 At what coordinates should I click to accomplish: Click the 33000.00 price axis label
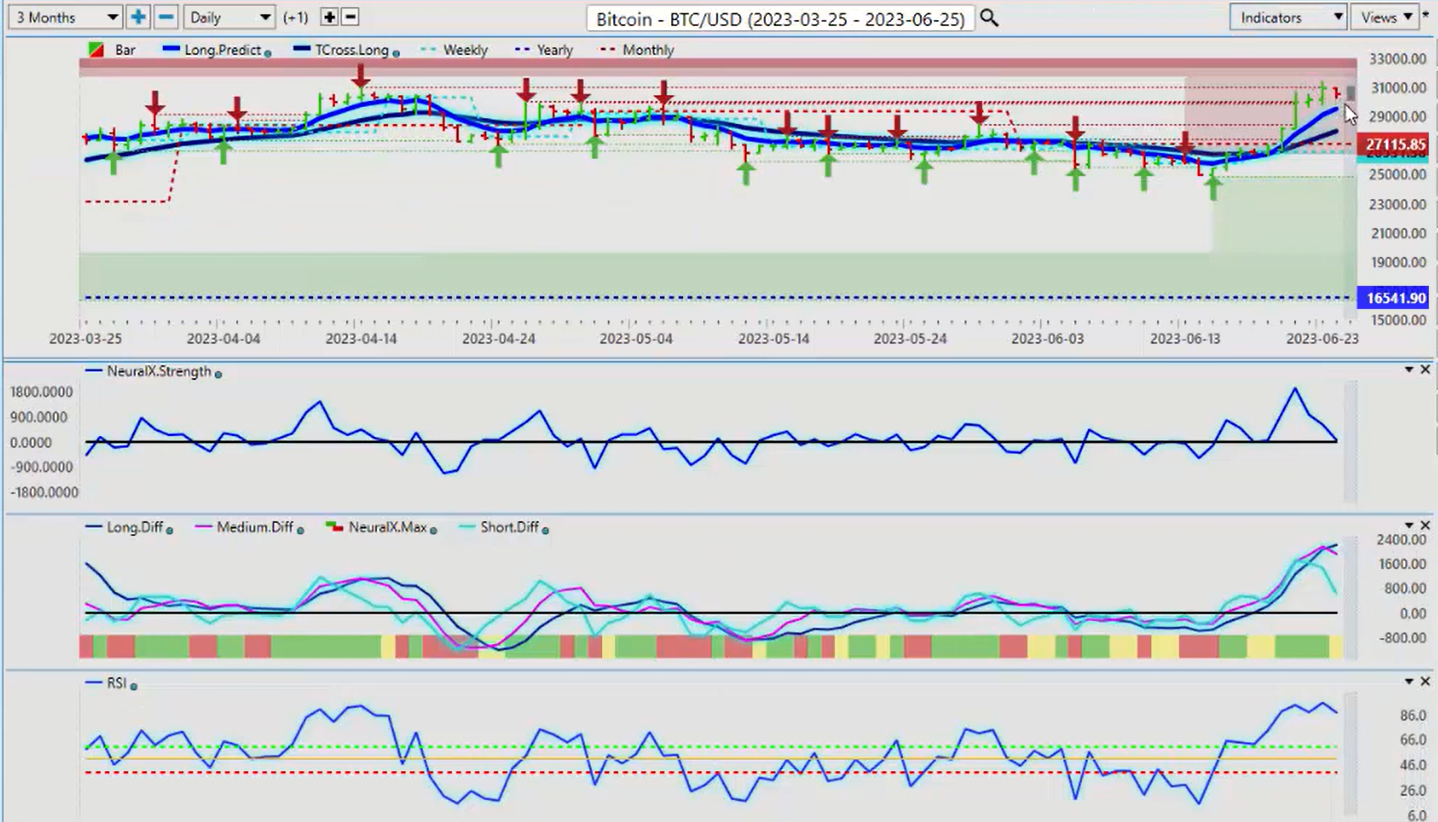(1397, 59)
